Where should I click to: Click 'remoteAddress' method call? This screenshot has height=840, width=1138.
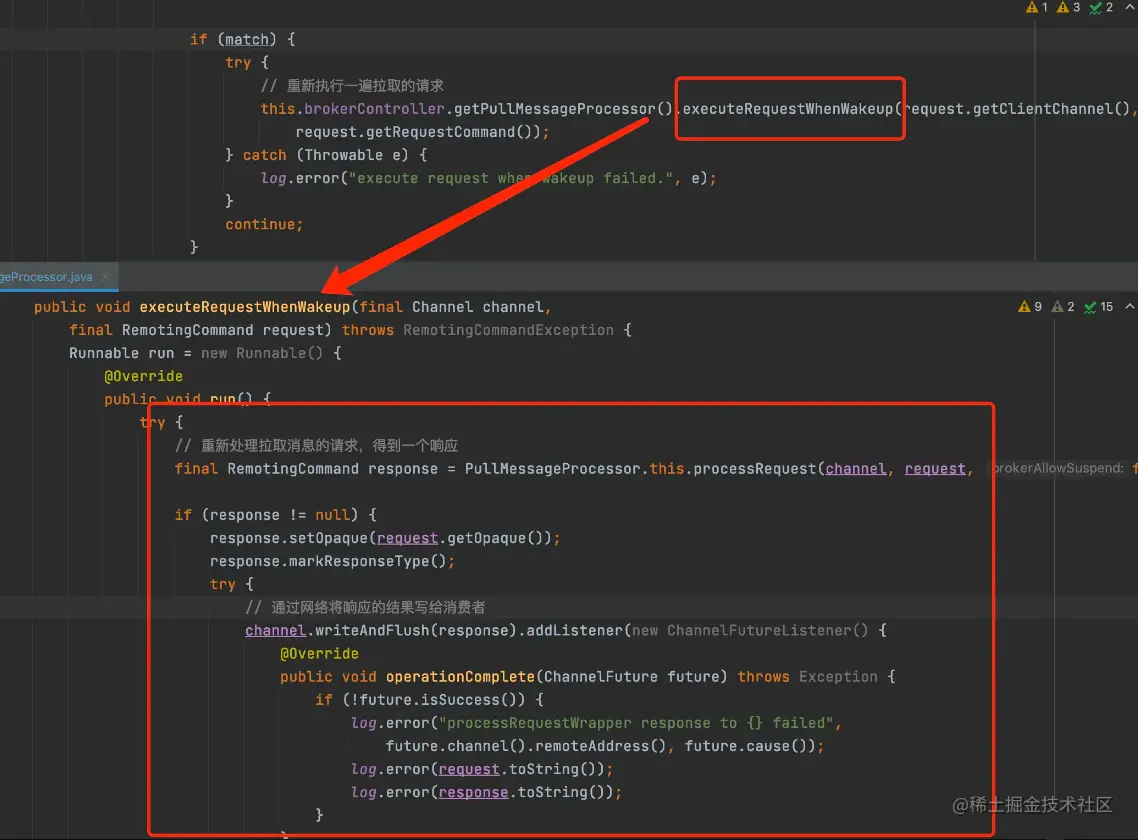pos(590,746)
